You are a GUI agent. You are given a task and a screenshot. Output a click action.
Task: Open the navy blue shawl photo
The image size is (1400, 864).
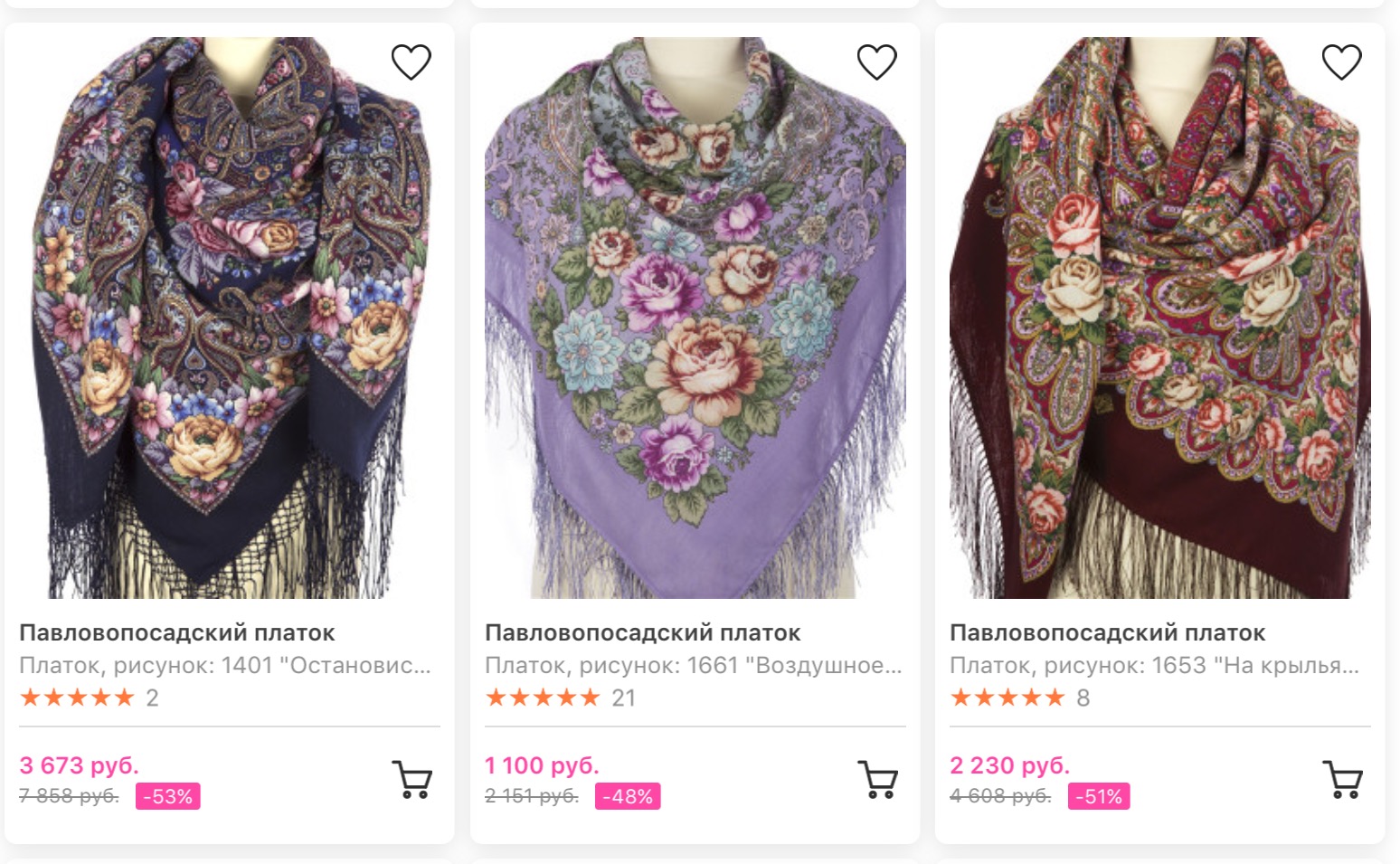coord(229,317)
